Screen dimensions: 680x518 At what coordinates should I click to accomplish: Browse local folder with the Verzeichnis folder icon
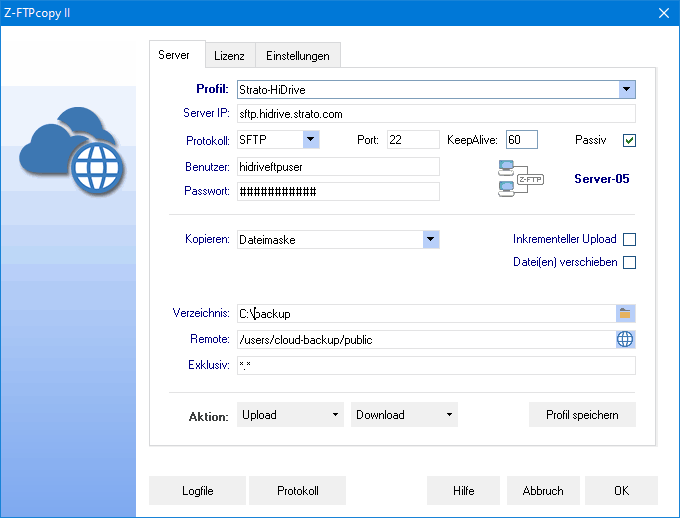[x=625, y=313]
